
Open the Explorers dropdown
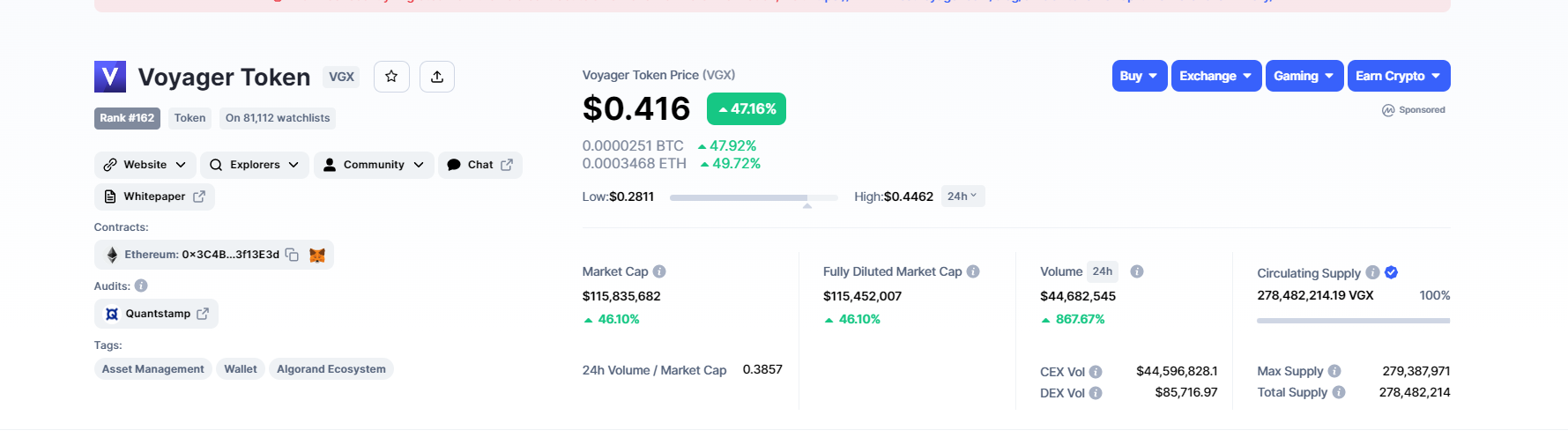[255, 165]
